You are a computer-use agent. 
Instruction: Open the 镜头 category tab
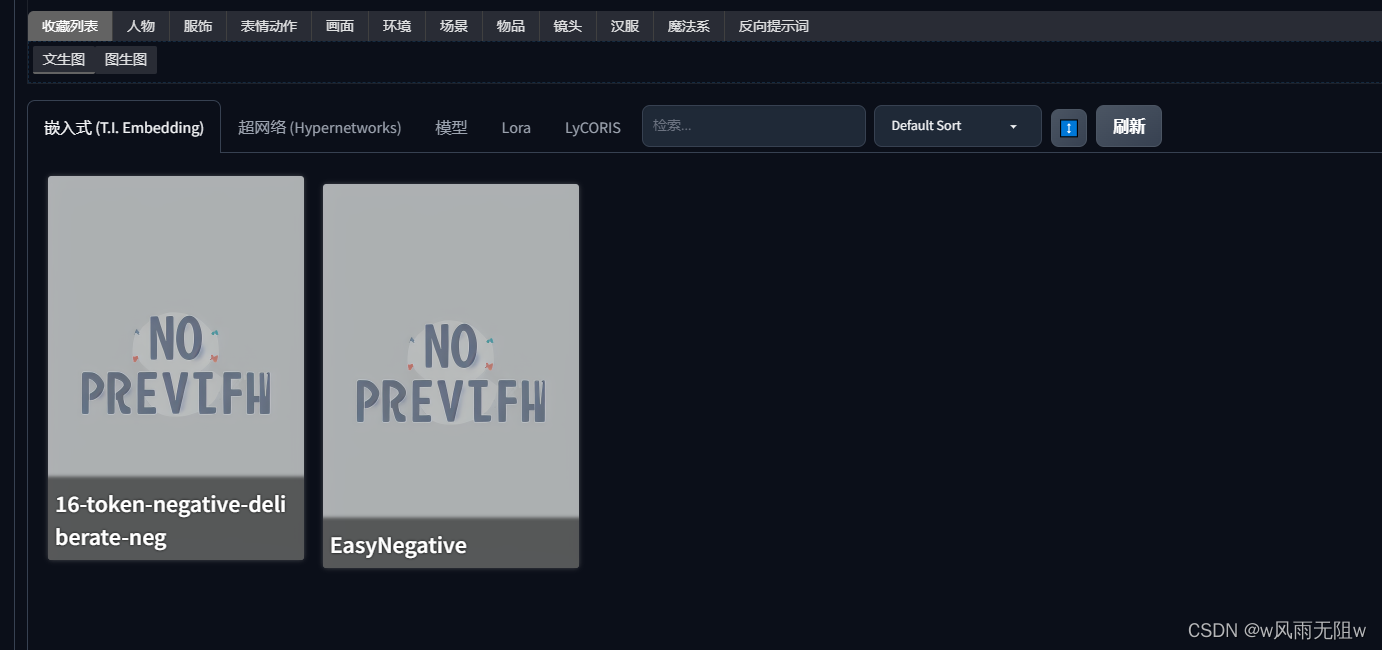click(568, 26)
